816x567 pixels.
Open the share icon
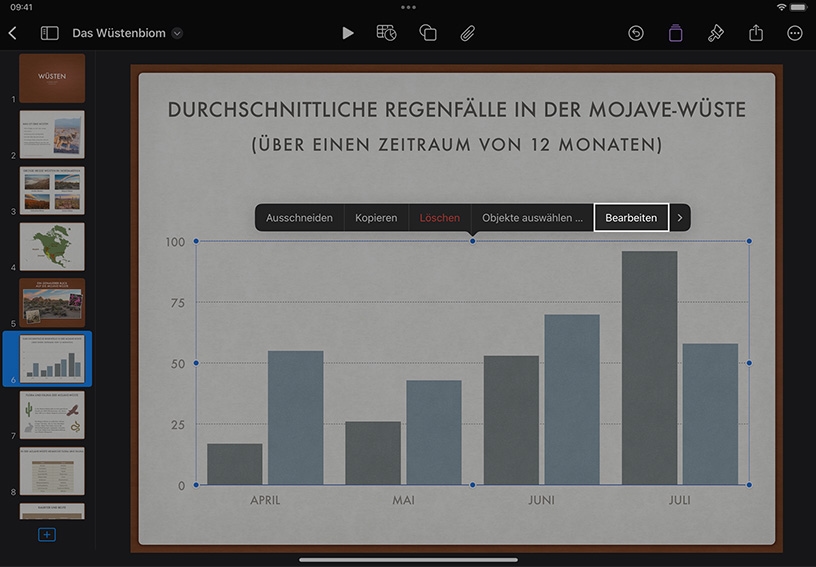[x=756, y=33]
